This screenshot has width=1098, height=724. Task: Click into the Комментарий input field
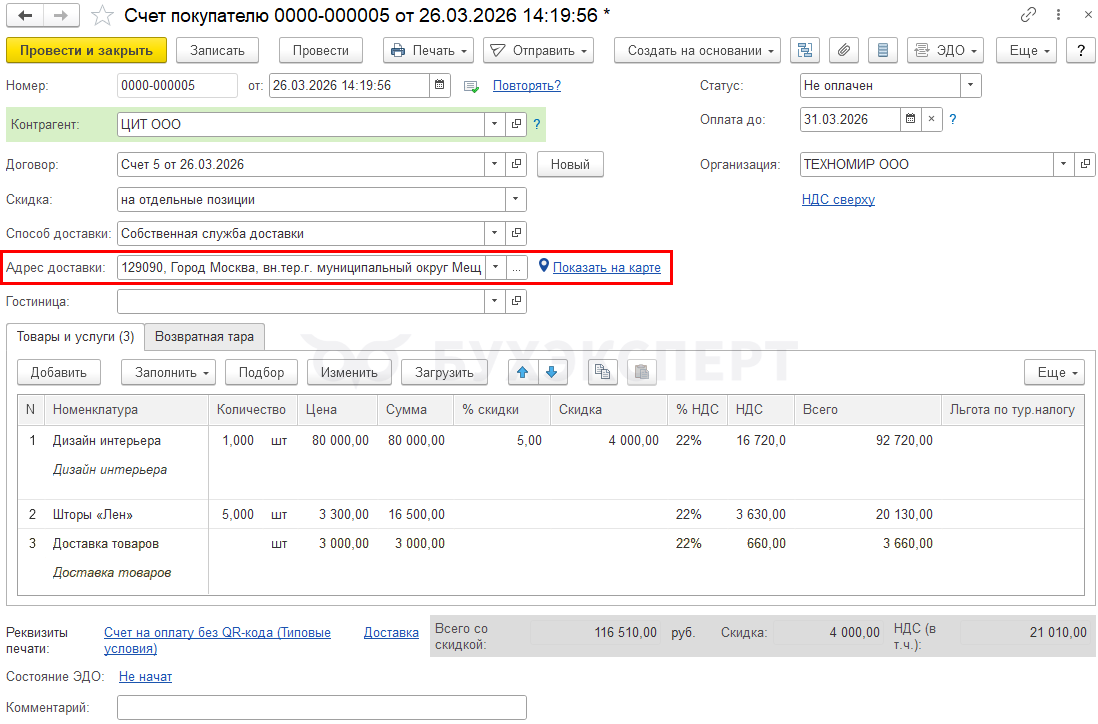[321, 707]
